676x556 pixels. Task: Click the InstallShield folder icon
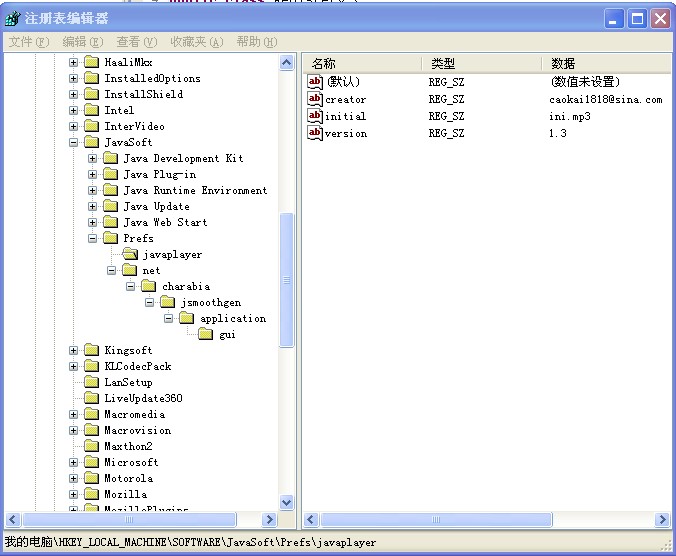[x=91, y=94]
